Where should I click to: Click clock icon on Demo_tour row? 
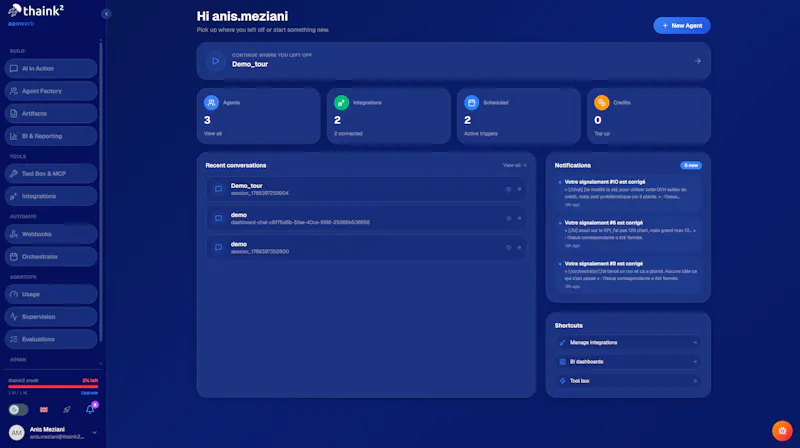click(508, 189)
